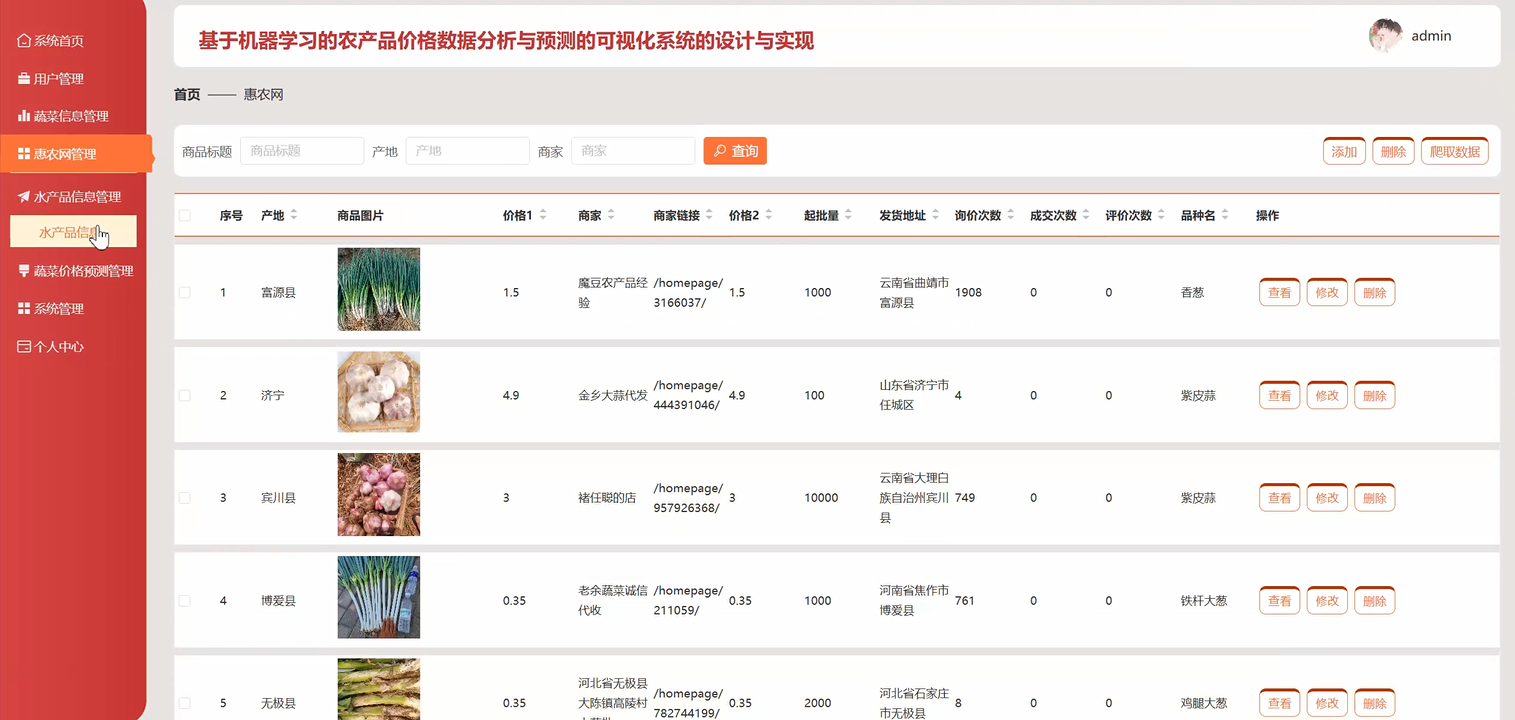Delete the 宾川县 row with 删除
The width and height of the screenshot is (1515, 720).
pos(1375,498)
